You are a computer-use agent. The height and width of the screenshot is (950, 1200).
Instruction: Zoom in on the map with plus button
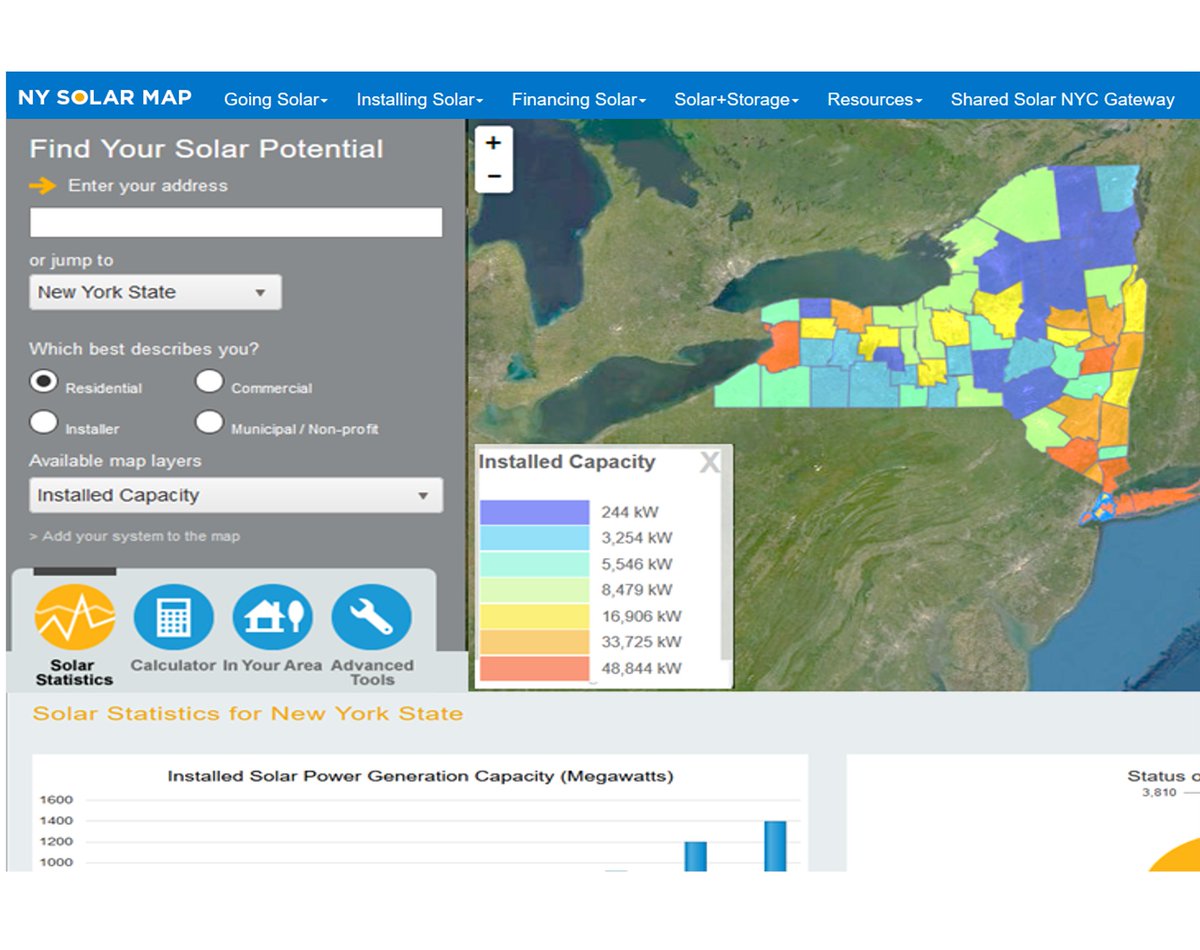click(493, 143)
